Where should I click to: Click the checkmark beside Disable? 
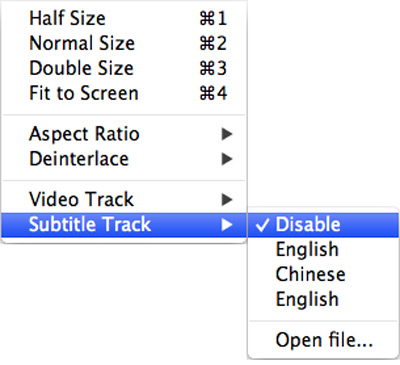tap(262, 225)
